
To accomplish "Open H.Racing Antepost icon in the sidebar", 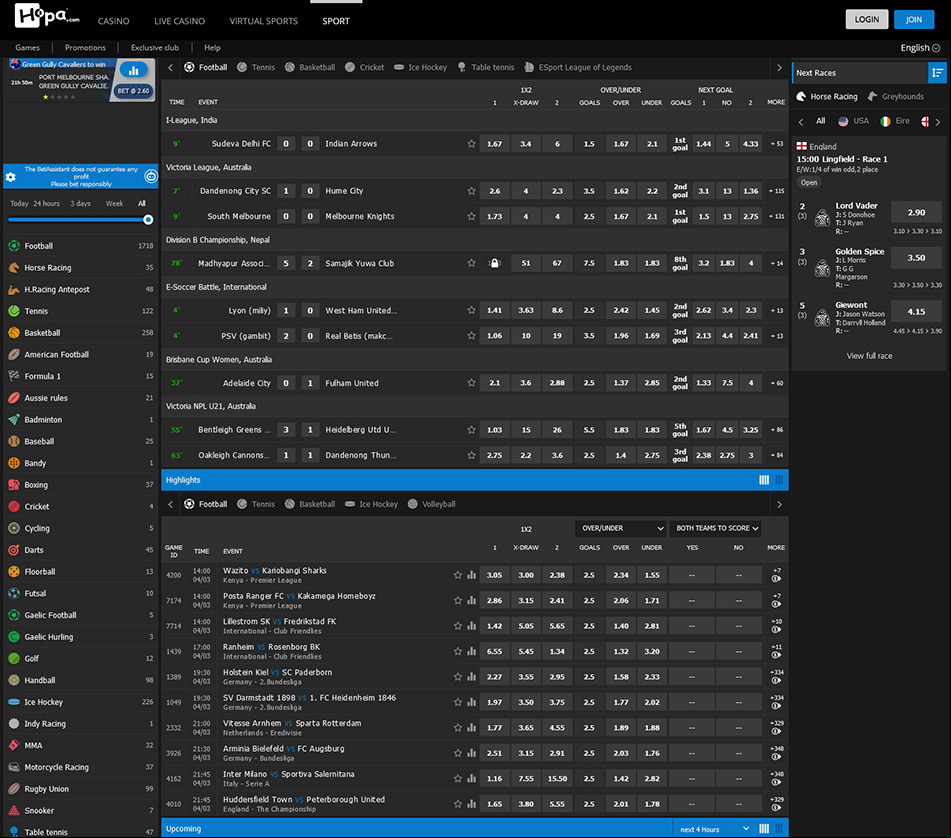I will click(14, 289).
